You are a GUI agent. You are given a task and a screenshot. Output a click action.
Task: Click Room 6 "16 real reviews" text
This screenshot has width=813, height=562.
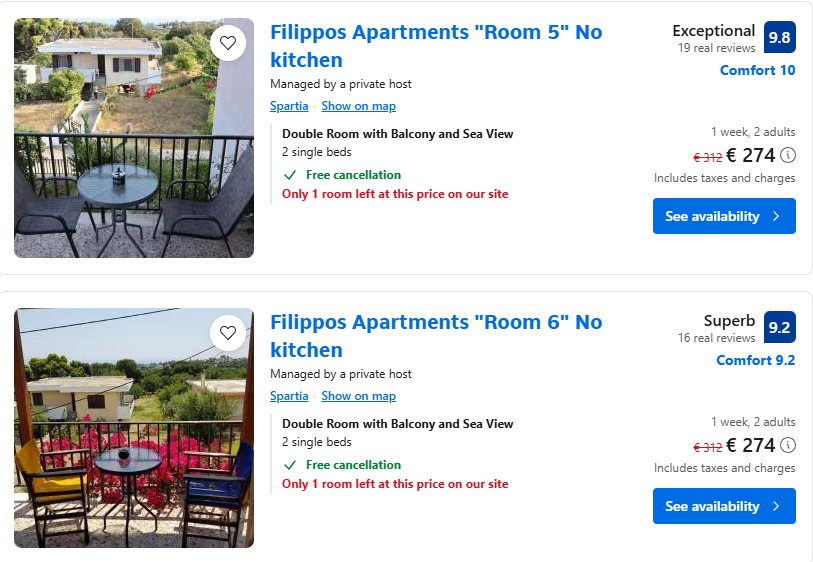716,338
